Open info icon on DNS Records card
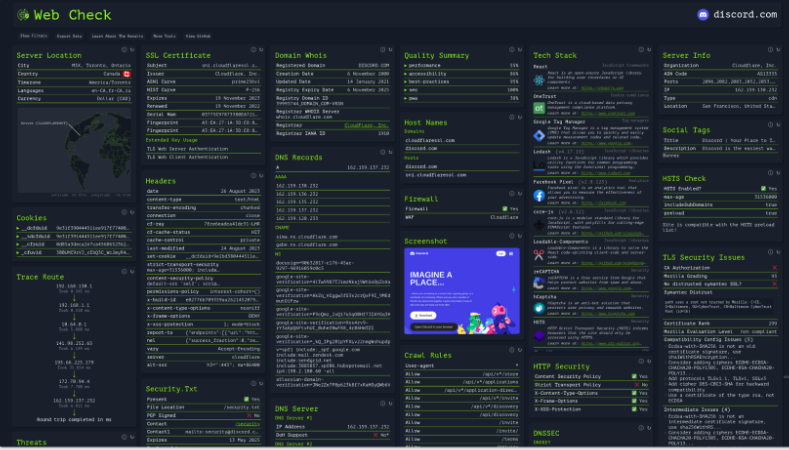 pyautogui.click(x=383, y=152)
